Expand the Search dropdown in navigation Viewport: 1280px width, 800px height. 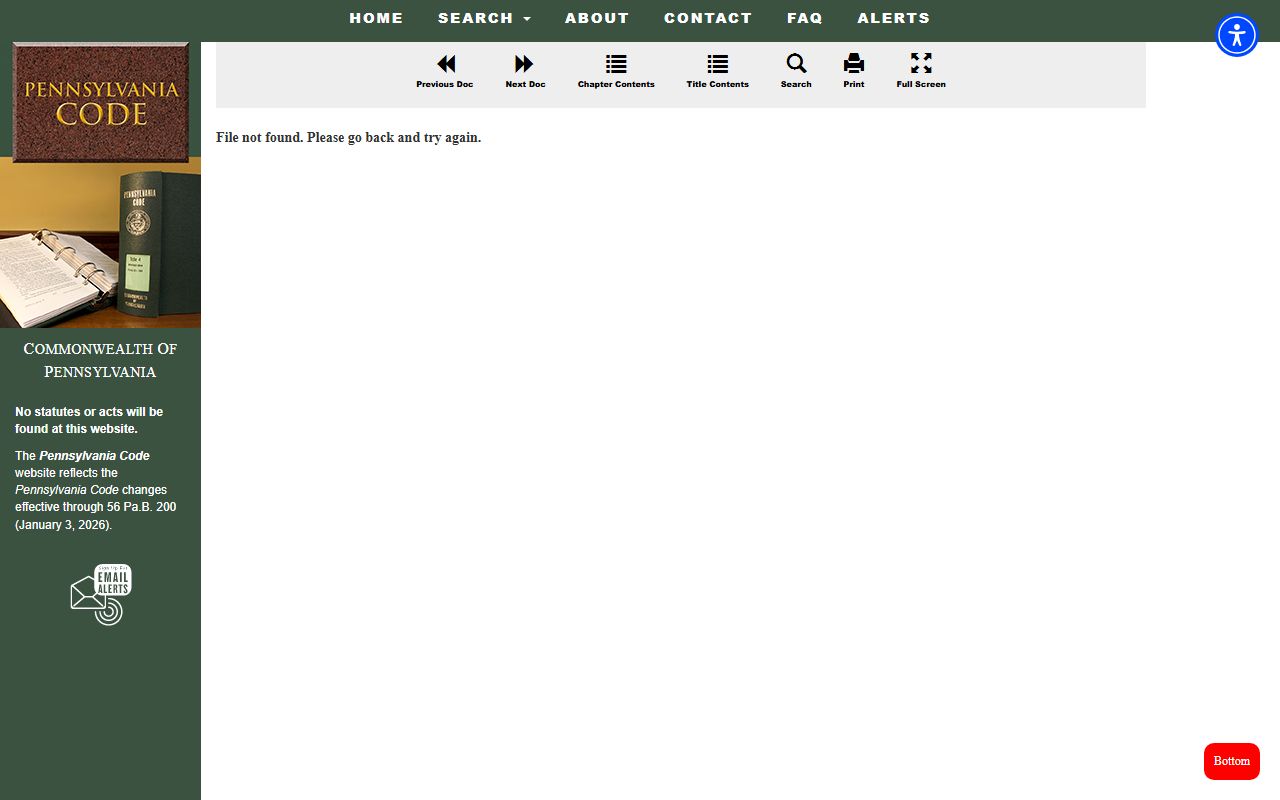point(484,18)
